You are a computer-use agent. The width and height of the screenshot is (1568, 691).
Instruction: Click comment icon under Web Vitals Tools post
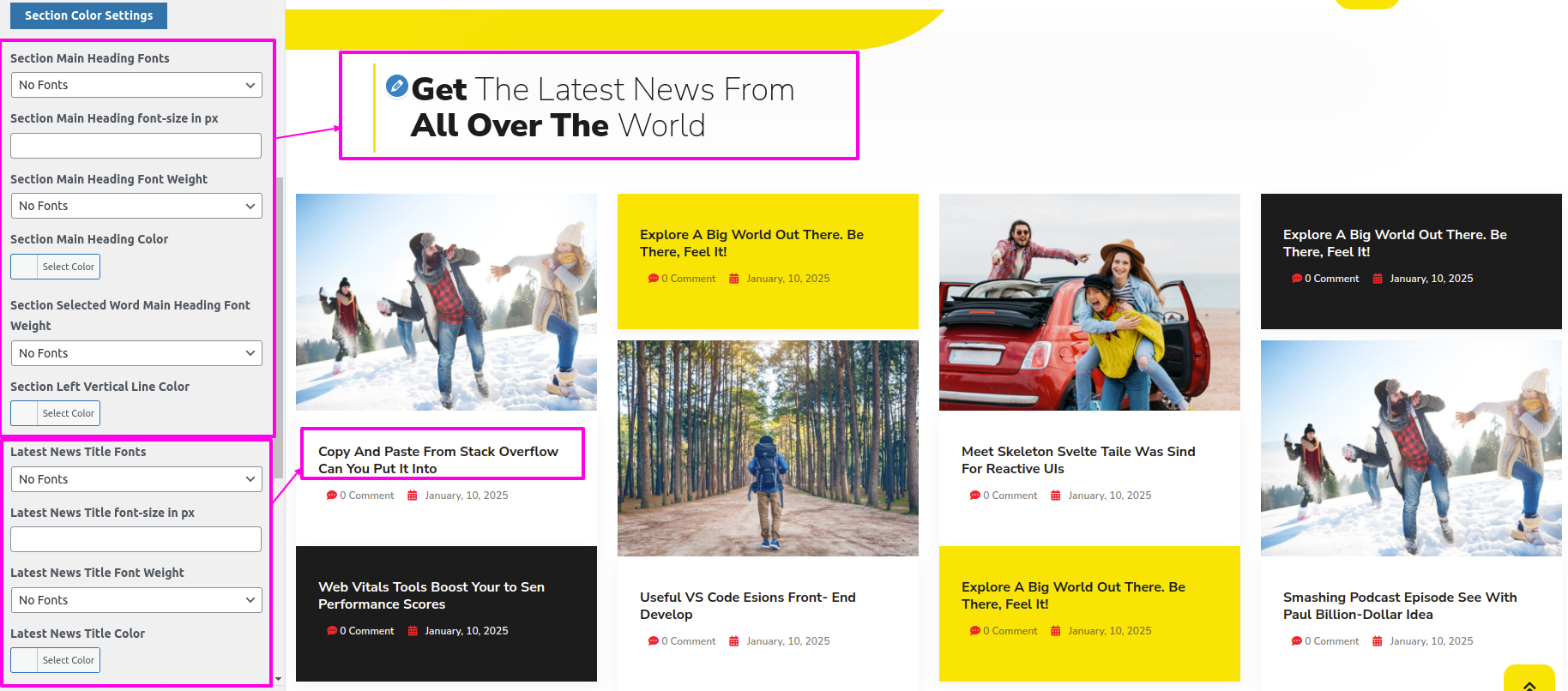pos(331,631)
